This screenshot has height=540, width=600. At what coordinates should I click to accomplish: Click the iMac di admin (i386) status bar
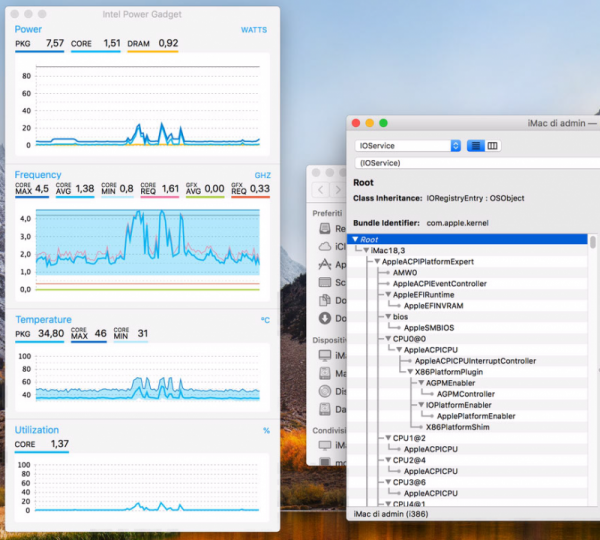point(391,514)
